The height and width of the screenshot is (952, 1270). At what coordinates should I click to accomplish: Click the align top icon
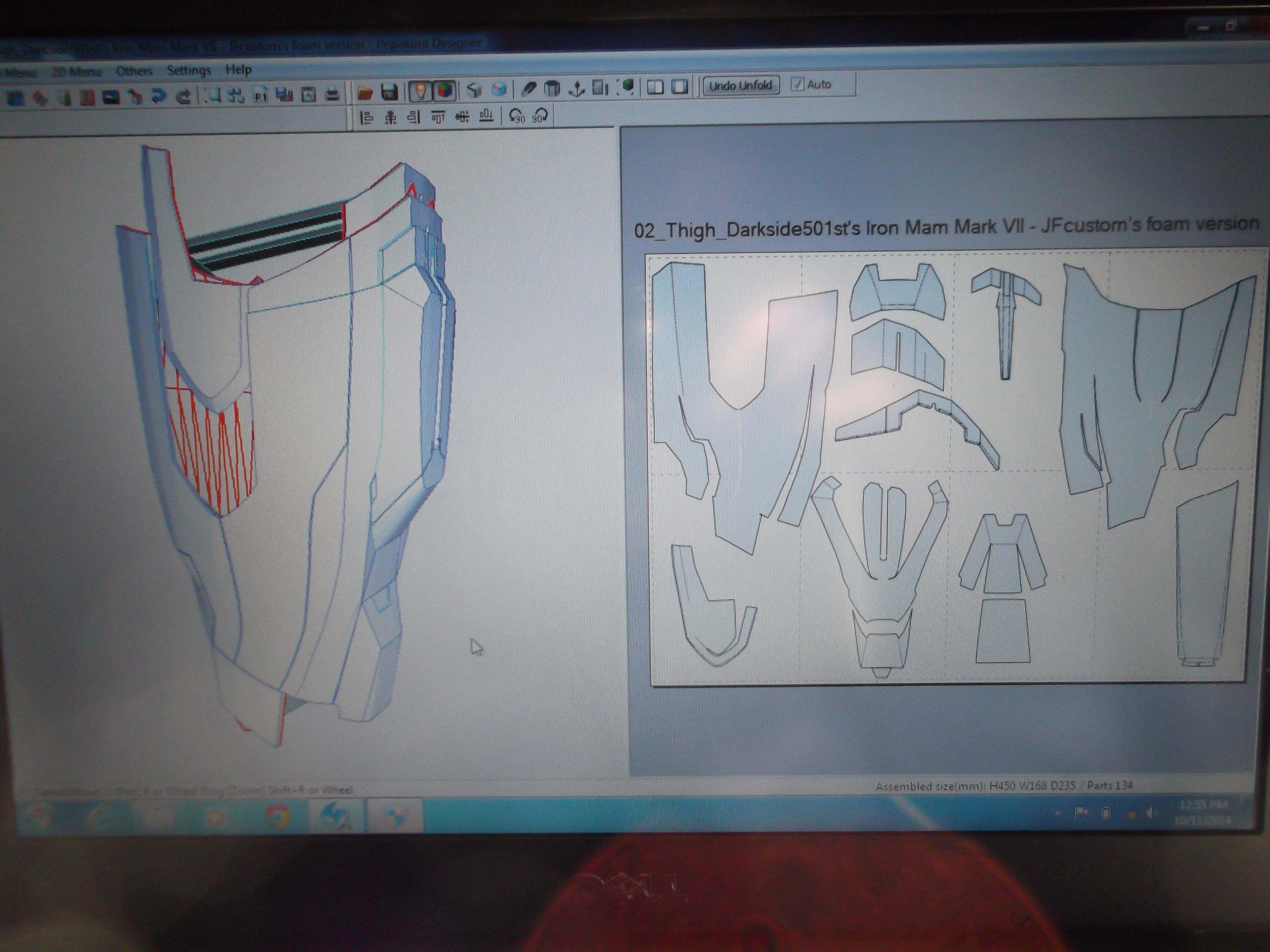coord(438,117)
